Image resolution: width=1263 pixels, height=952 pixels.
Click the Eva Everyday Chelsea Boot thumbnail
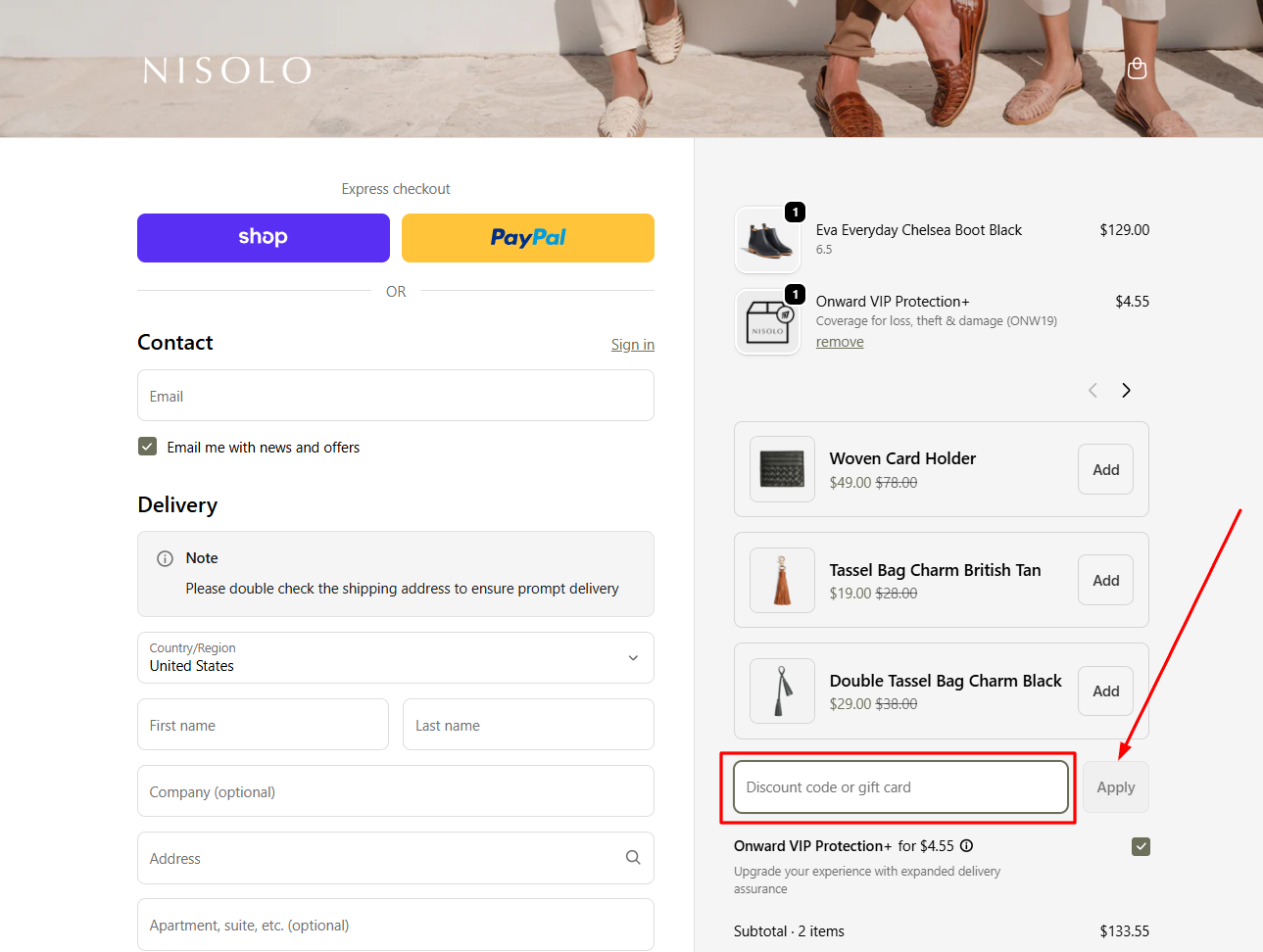[767, 239]
